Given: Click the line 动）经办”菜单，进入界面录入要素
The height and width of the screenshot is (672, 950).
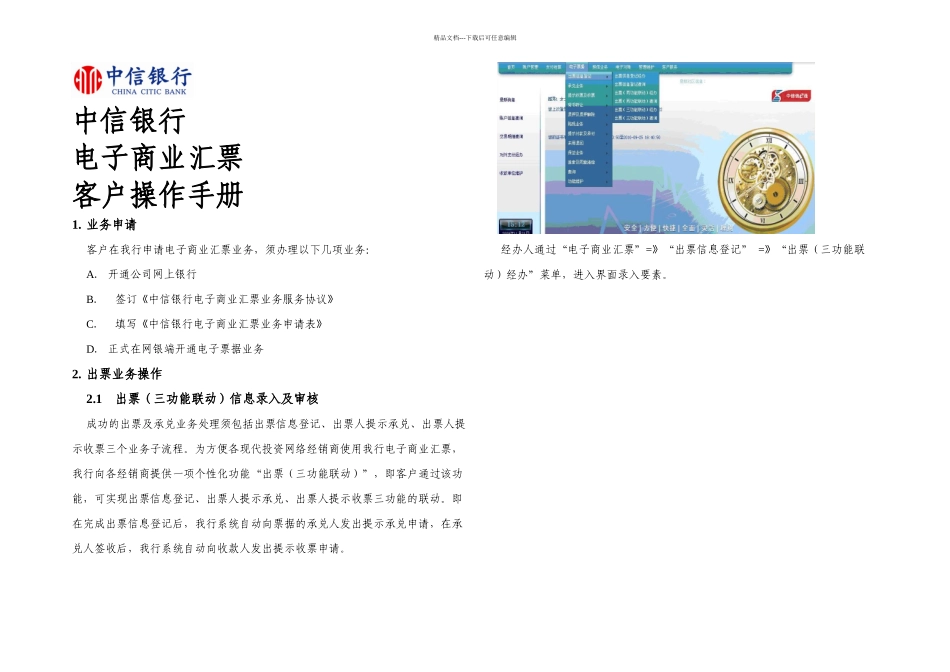Looking at the screenshot, I should (x=576, y=274).
